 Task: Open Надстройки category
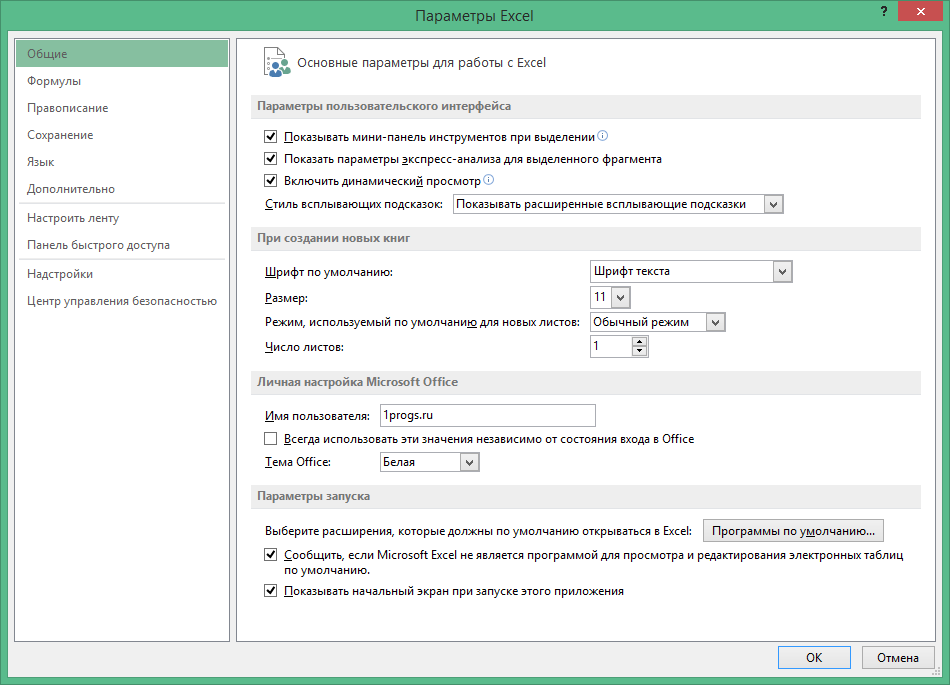[x=122, y=274]
